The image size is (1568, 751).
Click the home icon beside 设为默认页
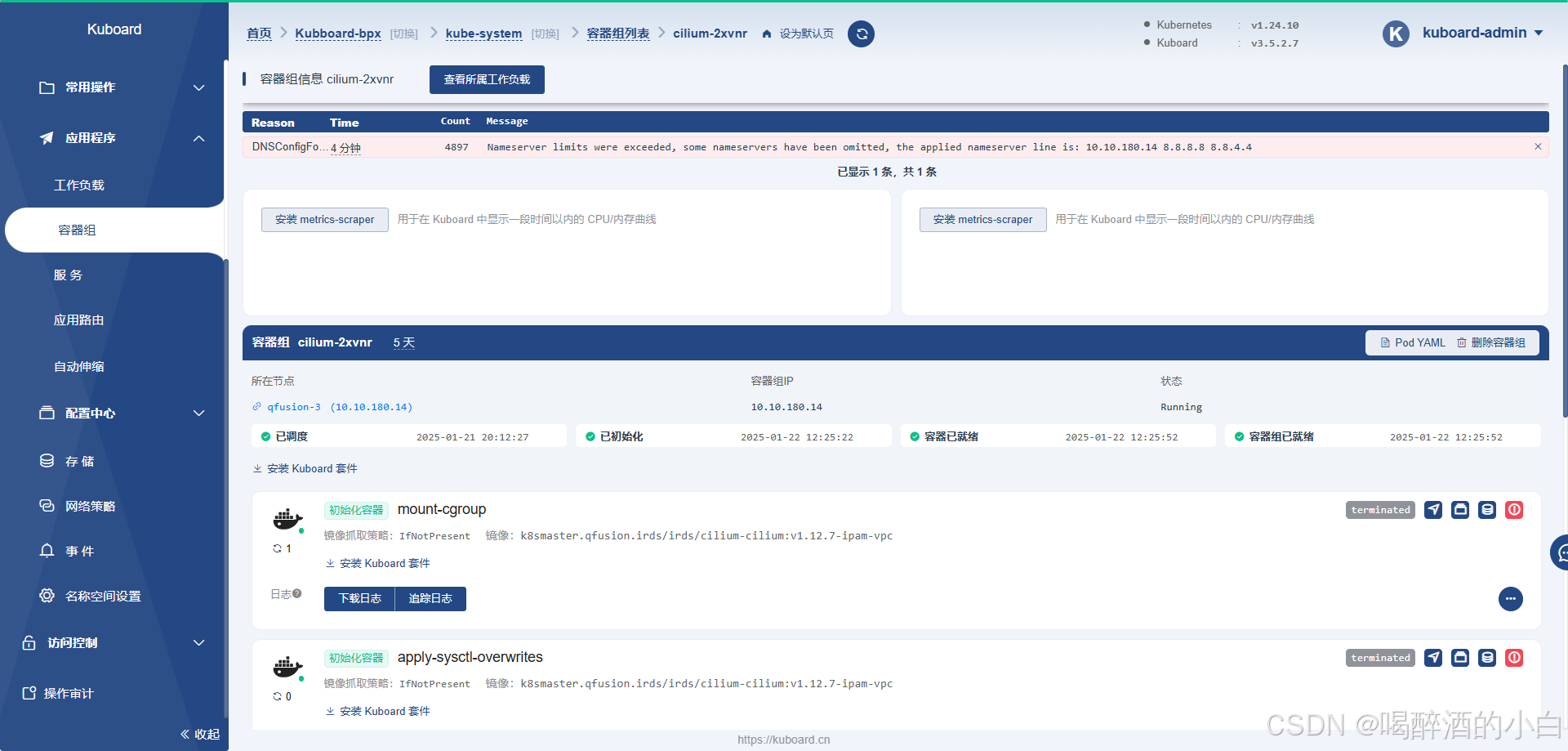click(x=767, y=34)
